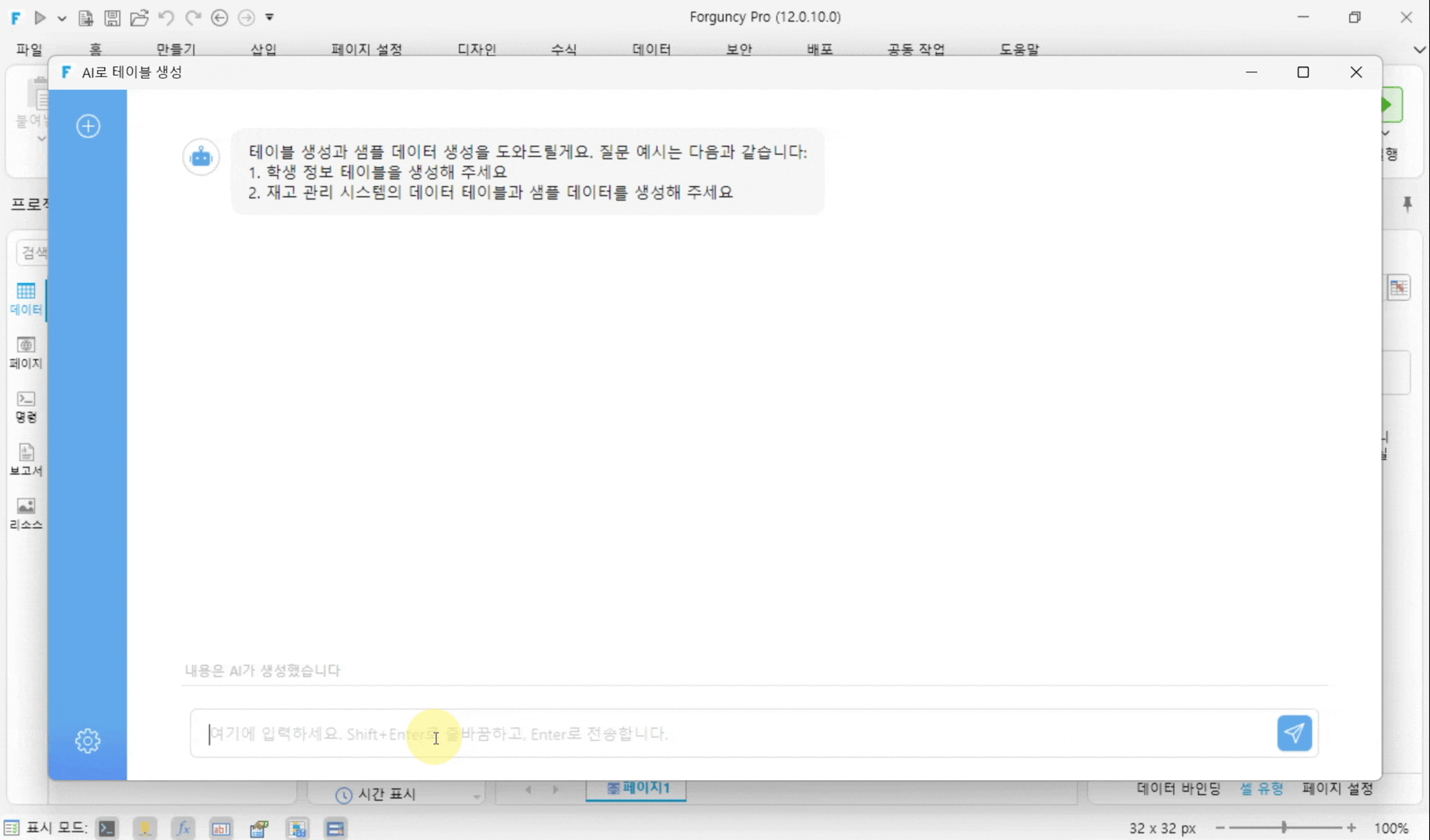The image size is (1430, 840).
Task: Switch to the 홈 ribbon tab
Action: (95, 49)
